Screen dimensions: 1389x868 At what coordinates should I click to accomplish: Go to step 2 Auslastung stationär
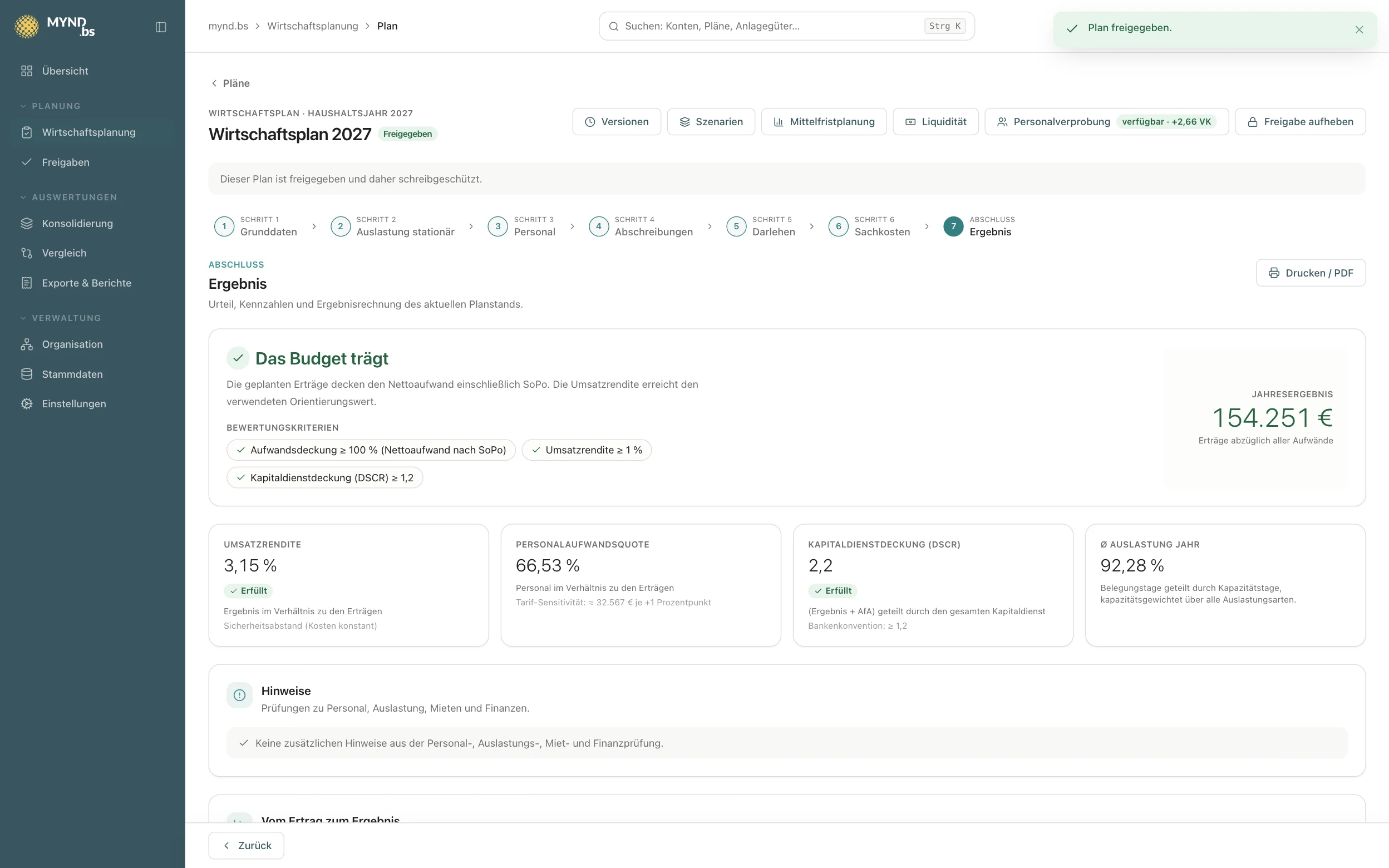[x=392, y=226]
